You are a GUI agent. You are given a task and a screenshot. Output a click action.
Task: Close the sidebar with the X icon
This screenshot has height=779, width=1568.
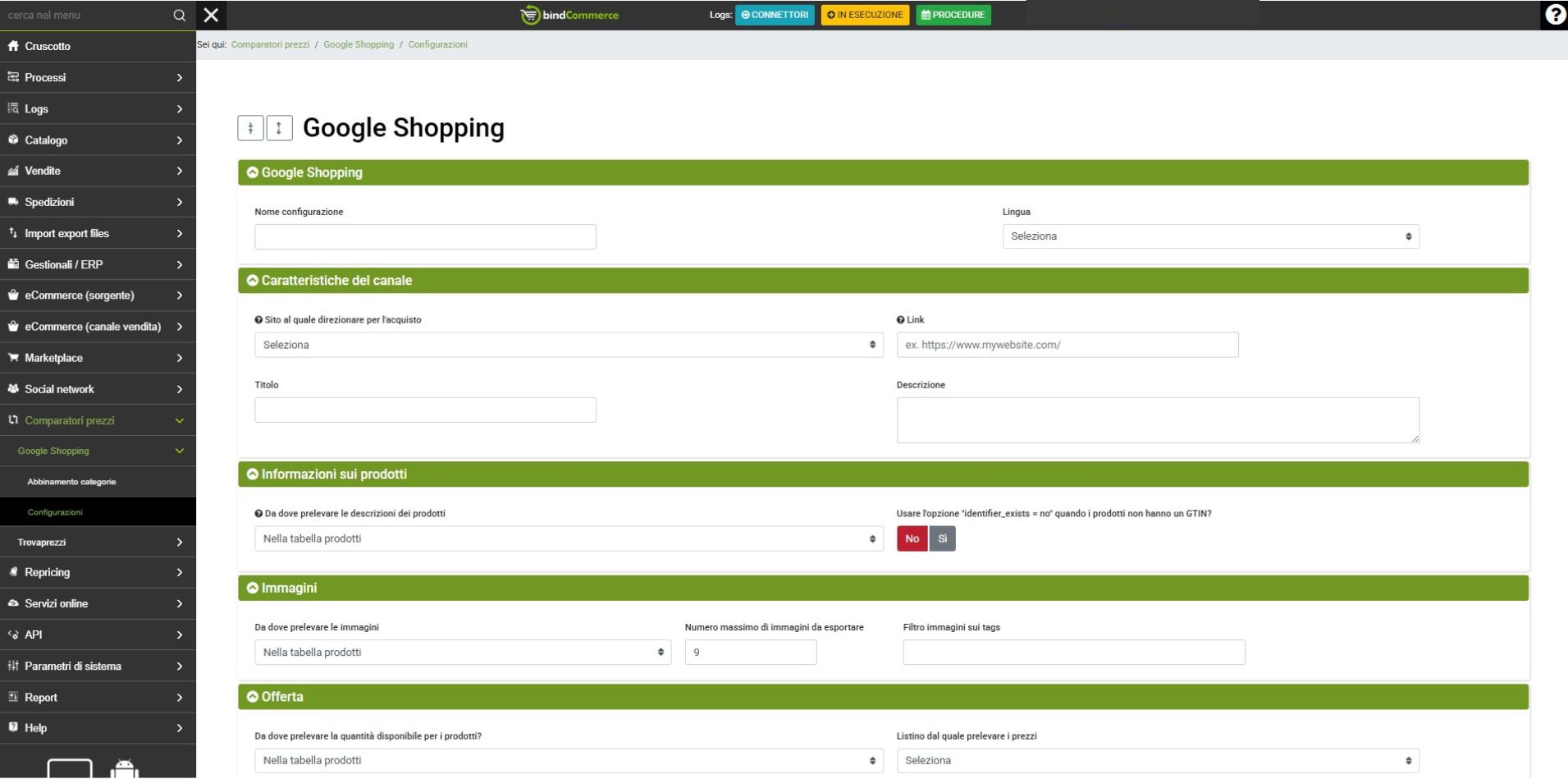point(211,15)
